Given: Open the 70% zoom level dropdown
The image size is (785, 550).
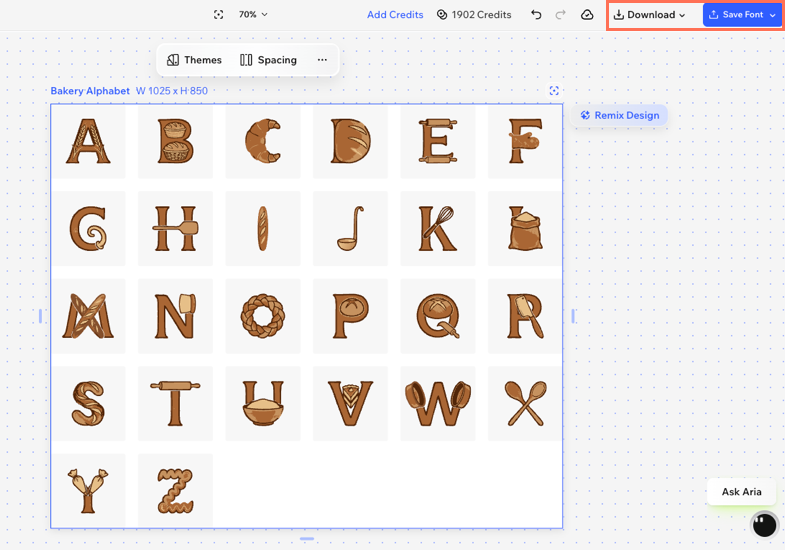Looking at the screenshot, I should tap(253, 15).
